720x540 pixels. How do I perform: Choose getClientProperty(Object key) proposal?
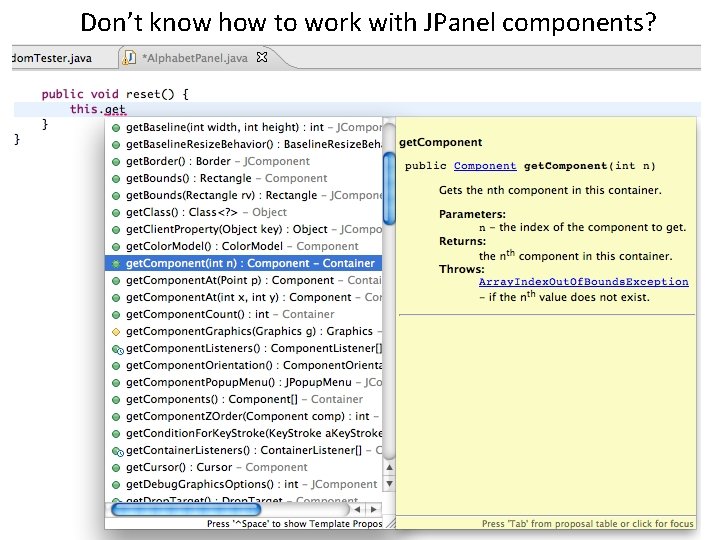click(243, 229)
